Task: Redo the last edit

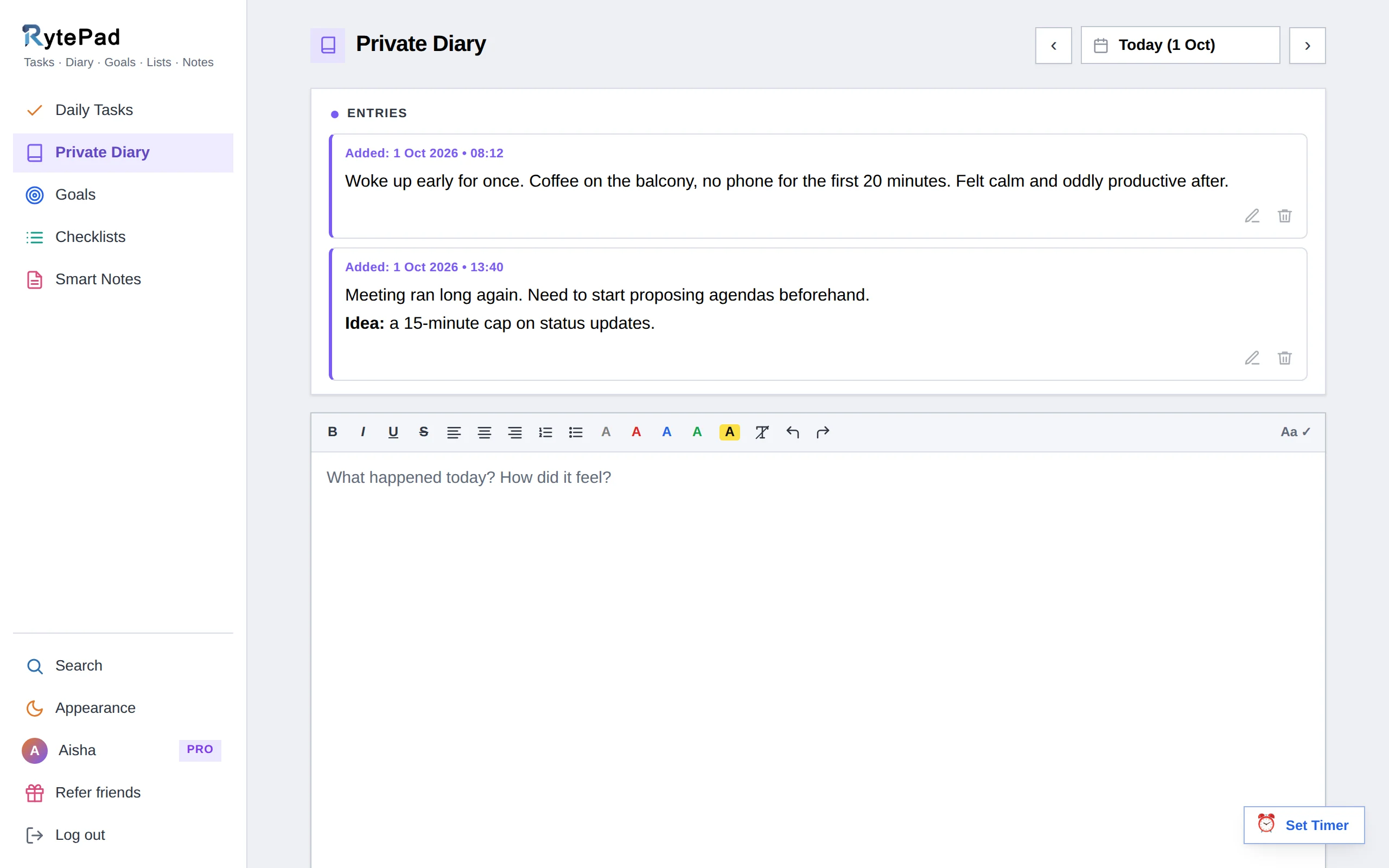Action: [823, 432]
